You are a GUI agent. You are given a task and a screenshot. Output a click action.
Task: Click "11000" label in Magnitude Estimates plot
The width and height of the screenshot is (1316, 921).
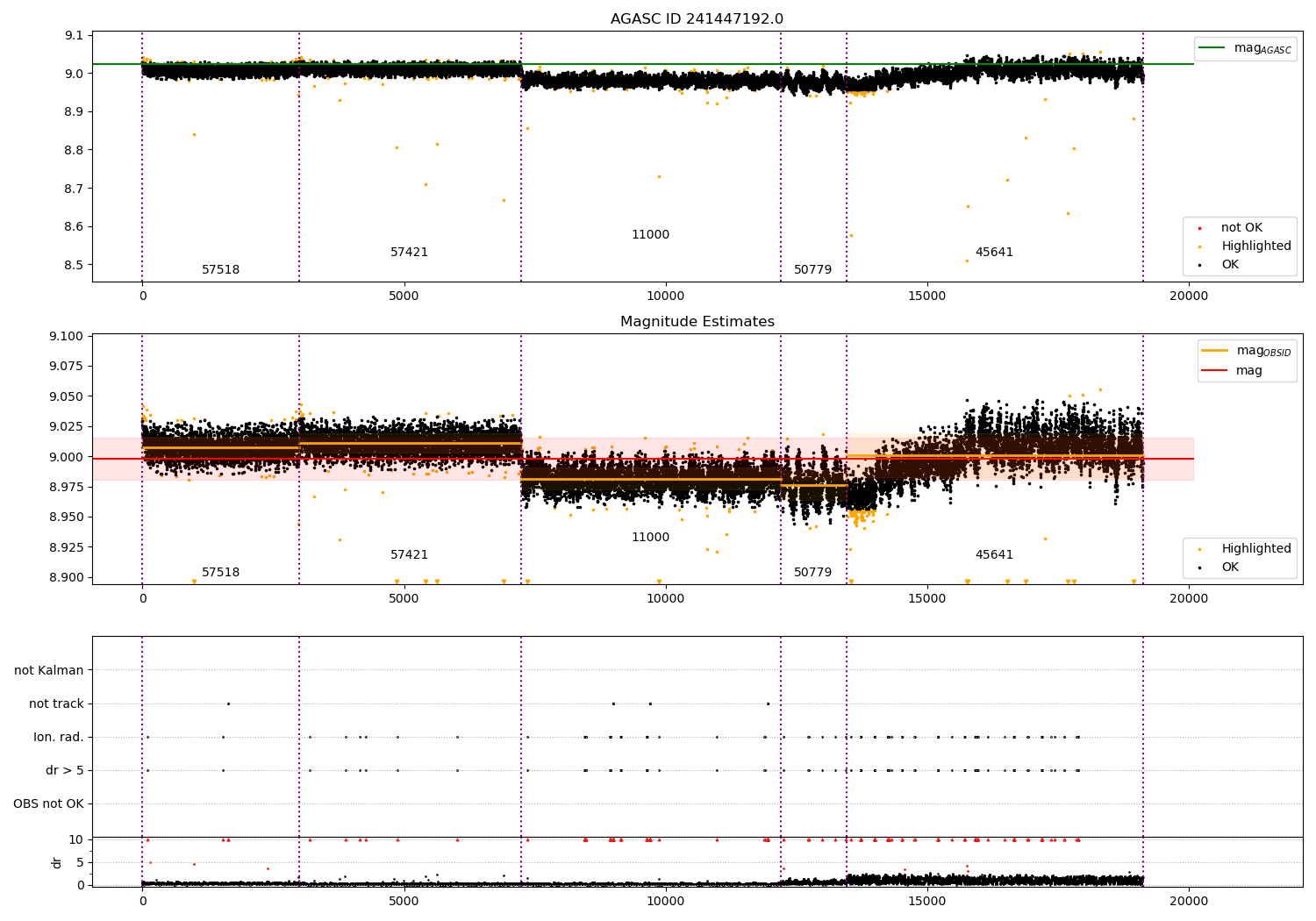pyautogui.click(x=651, y=538)
